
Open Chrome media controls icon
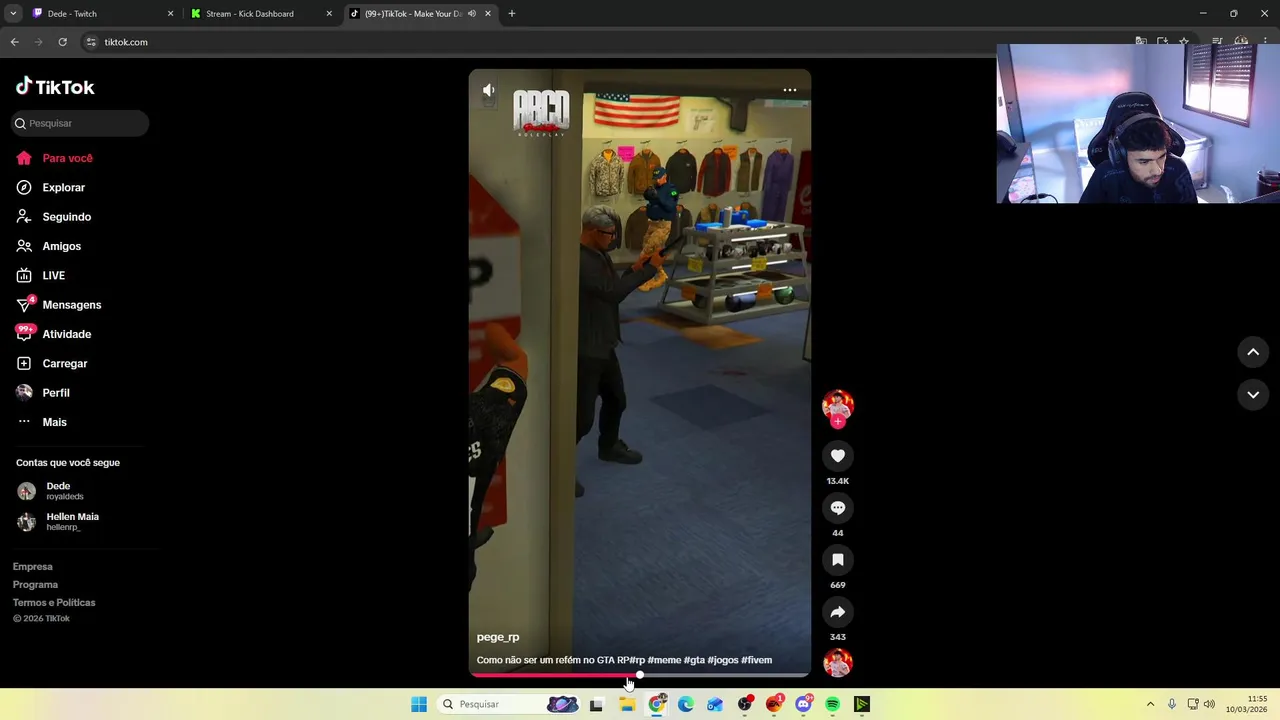tap(1217, 42)
